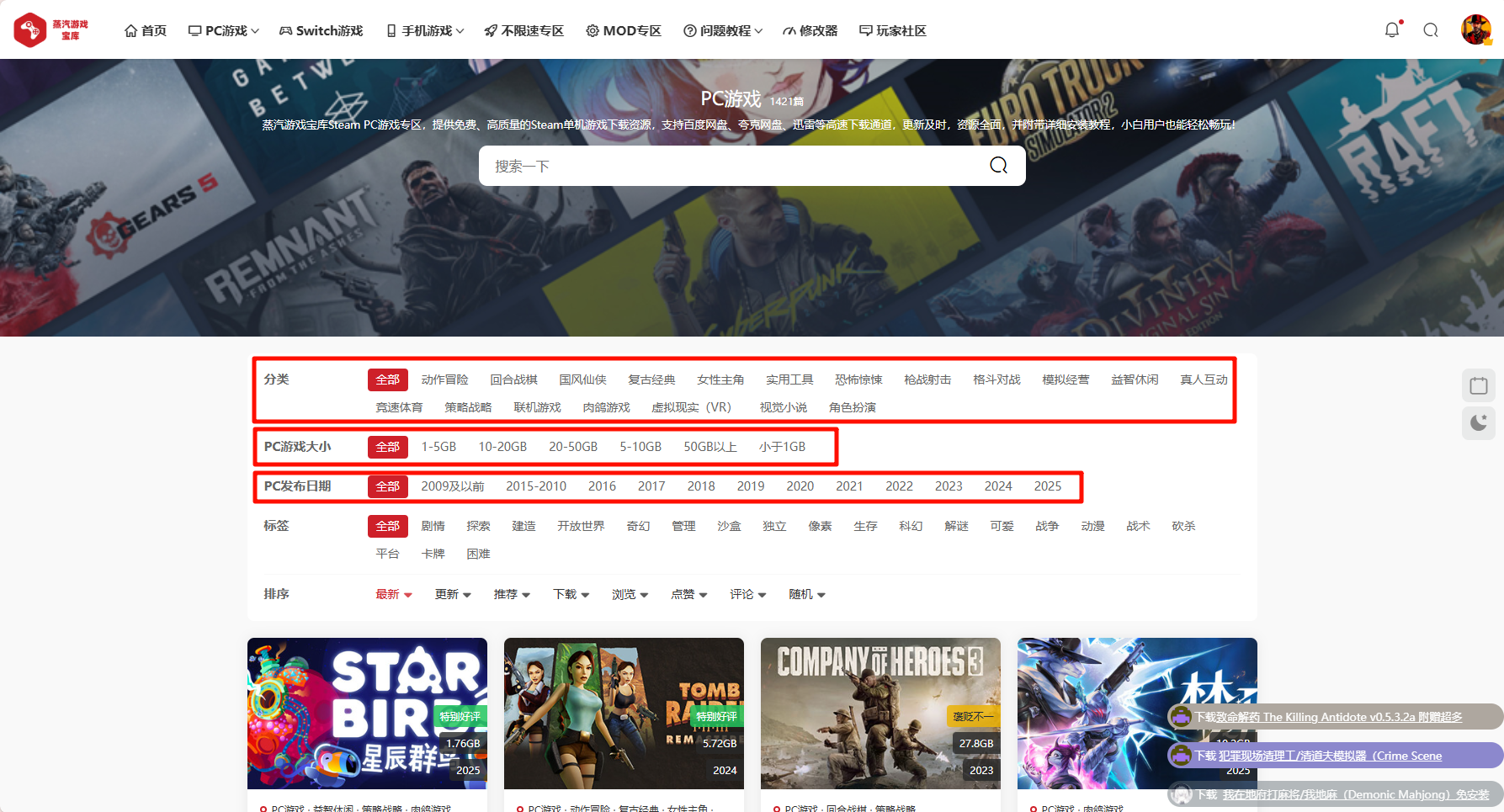The height and width of the screenshot is (812, 1504).
Task: Sort by 更新 dropdown
Action: (x=452, y=594)
